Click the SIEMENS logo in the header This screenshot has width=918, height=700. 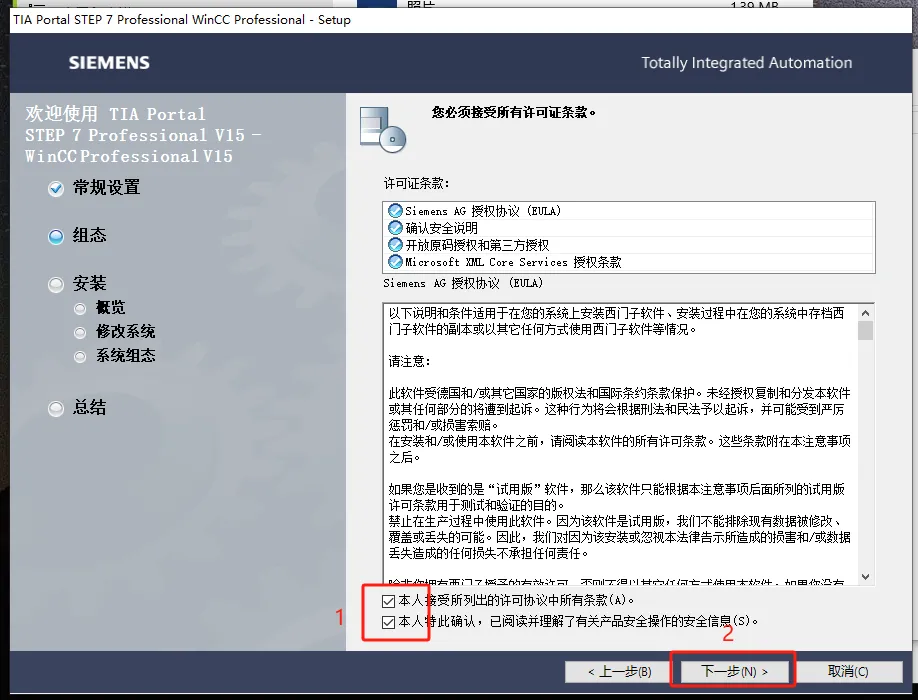point(109,63)
